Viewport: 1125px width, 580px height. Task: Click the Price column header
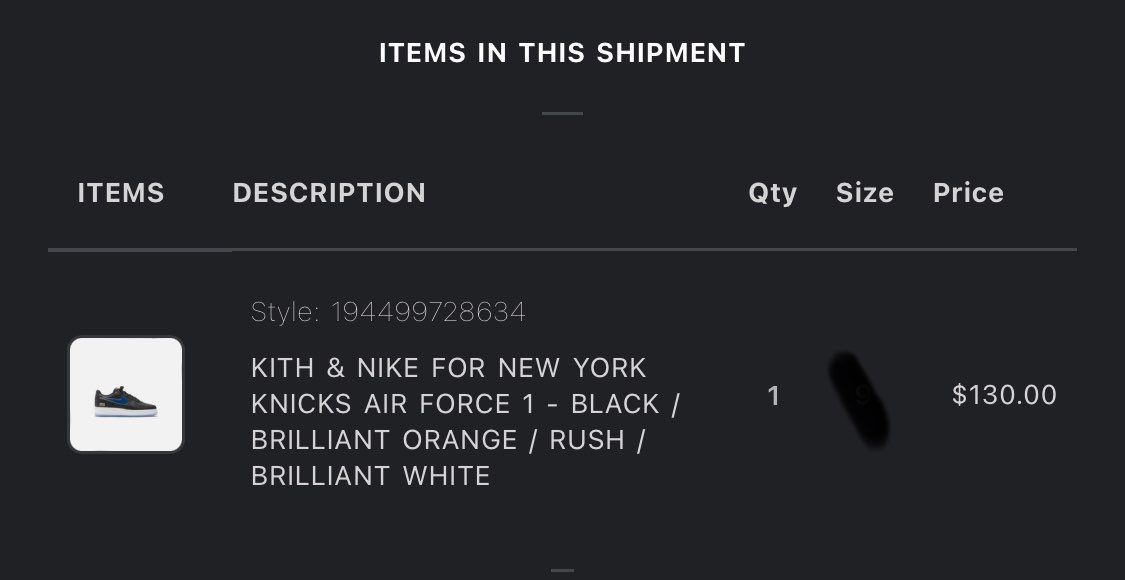(x=968, y=193)
